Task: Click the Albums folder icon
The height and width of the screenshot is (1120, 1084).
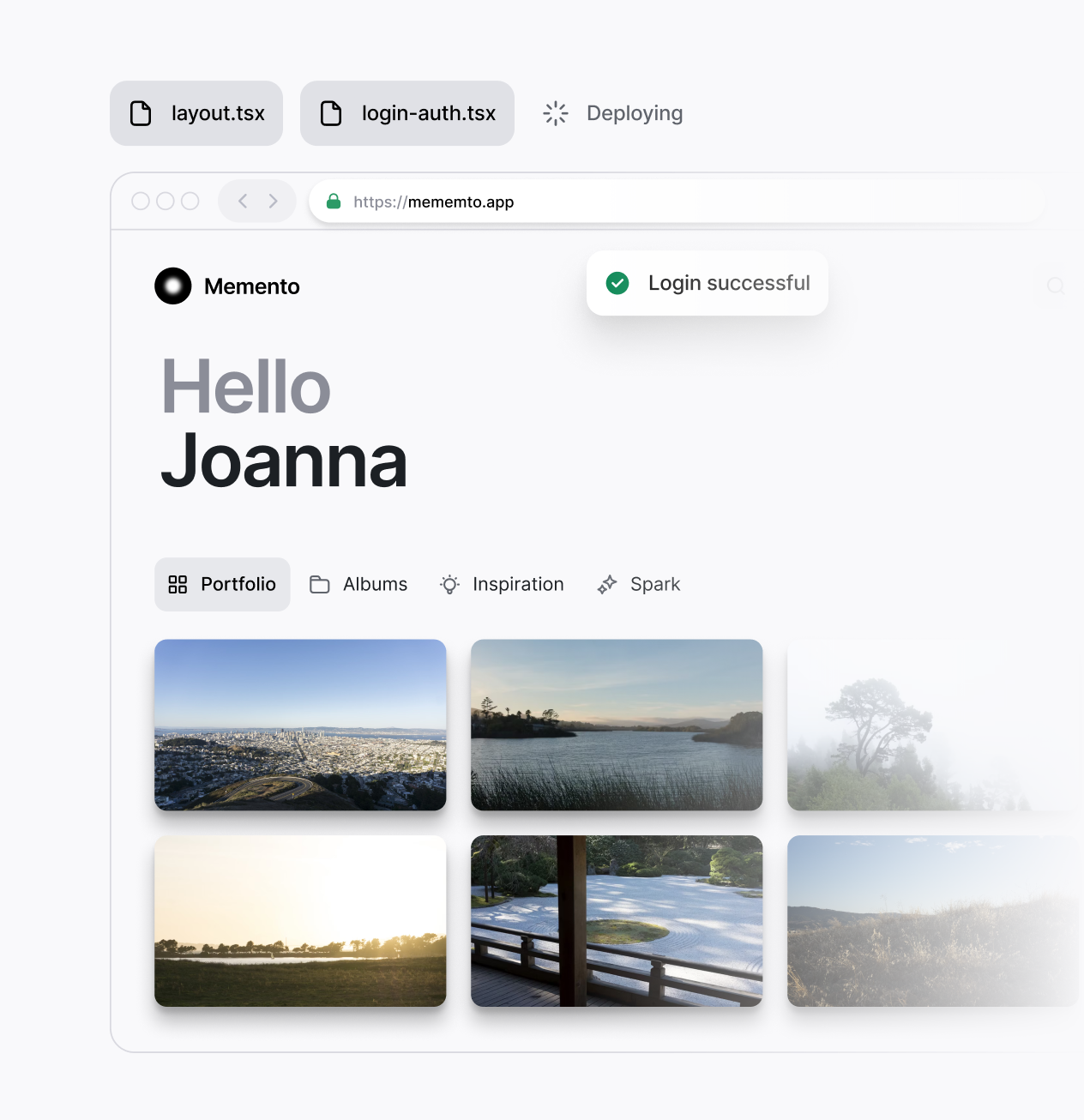Action: (320, 584)
